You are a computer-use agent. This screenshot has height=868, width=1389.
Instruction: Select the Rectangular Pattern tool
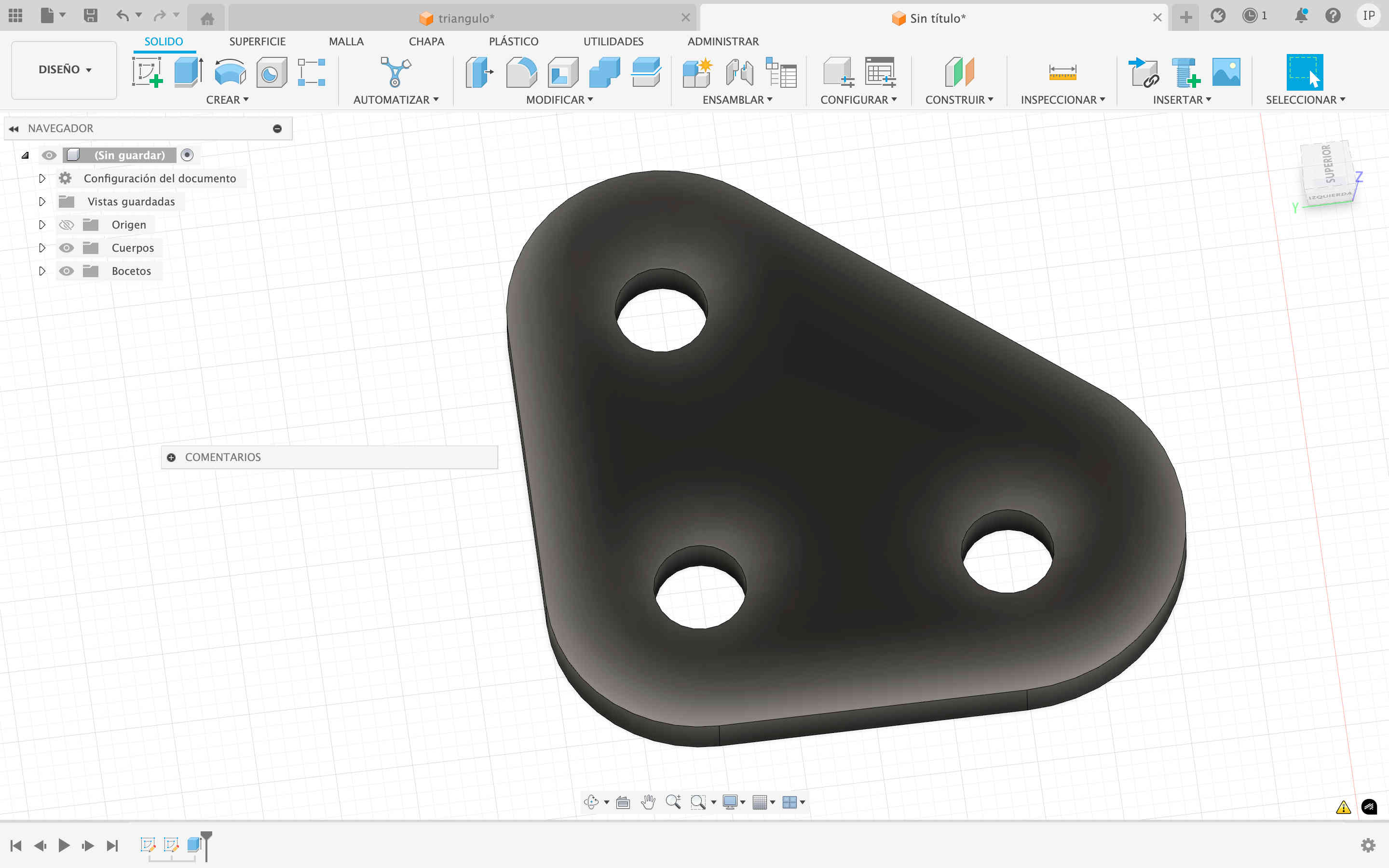tap(312, 72)
